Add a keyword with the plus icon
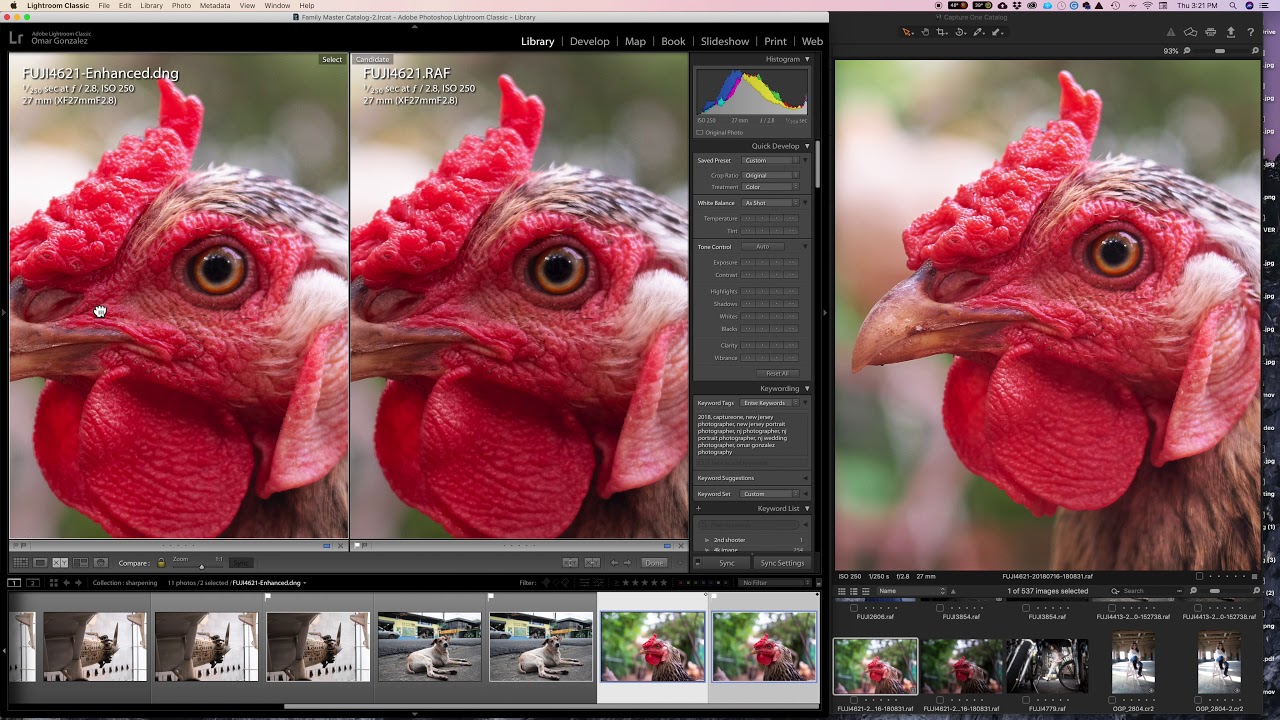This screenshot has height=720, width=1280. click(x=698, y=509)
